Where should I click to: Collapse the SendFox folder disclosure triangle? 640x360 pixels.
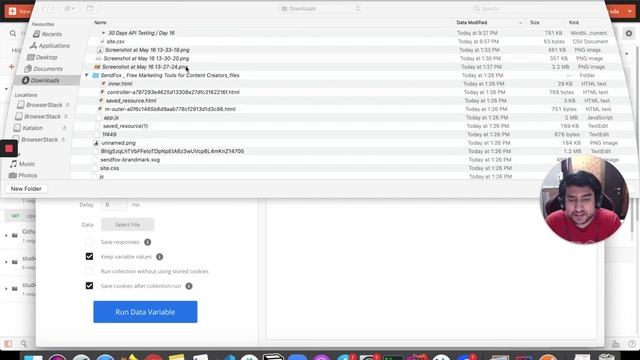pos(86,76)
